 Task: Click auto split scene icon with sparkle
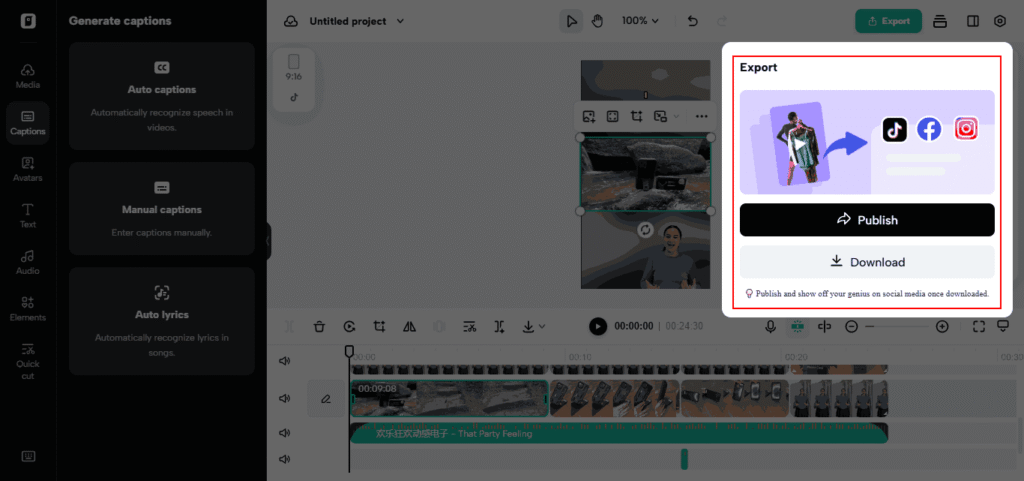(x=500, y=326)
